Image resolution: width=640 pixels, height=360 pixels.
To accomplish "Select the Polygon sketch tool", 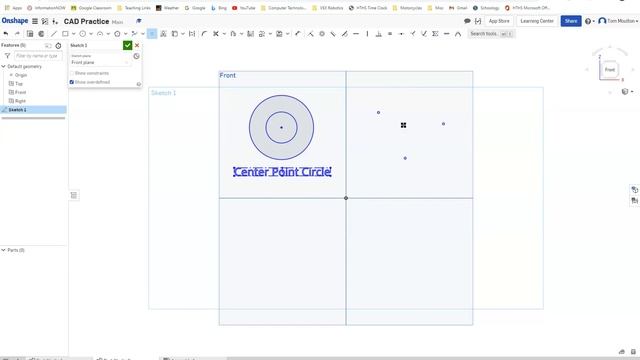I will (118, 34).
